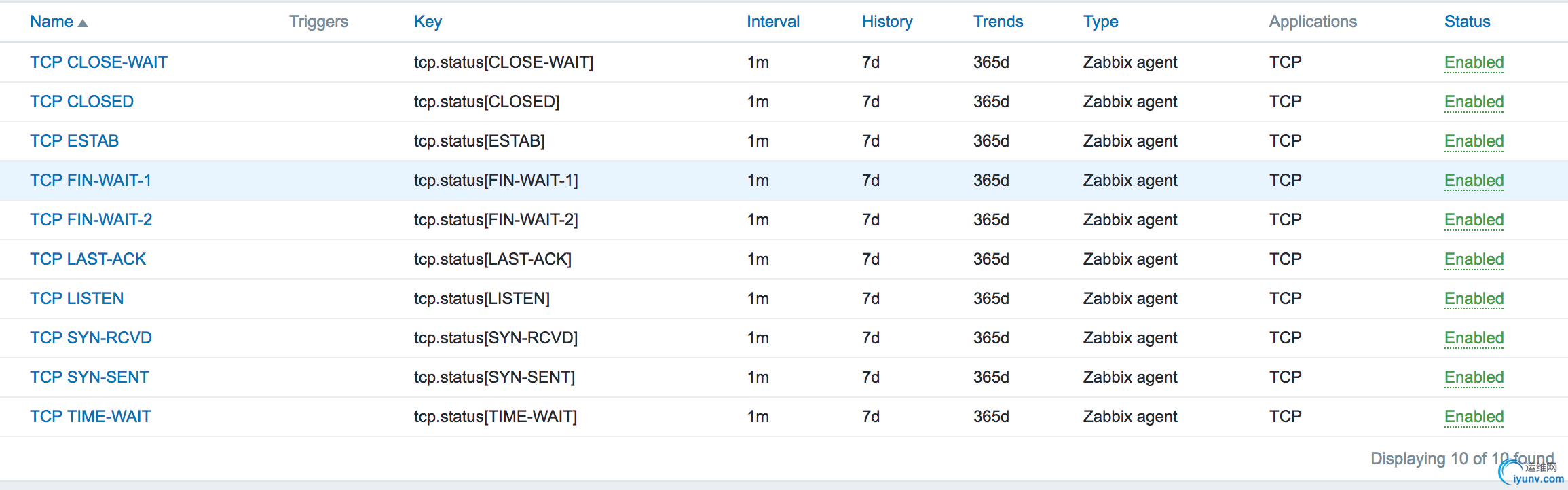Sort items by History column header
This screenshot has height=490, width=1568.
[886, 22]
